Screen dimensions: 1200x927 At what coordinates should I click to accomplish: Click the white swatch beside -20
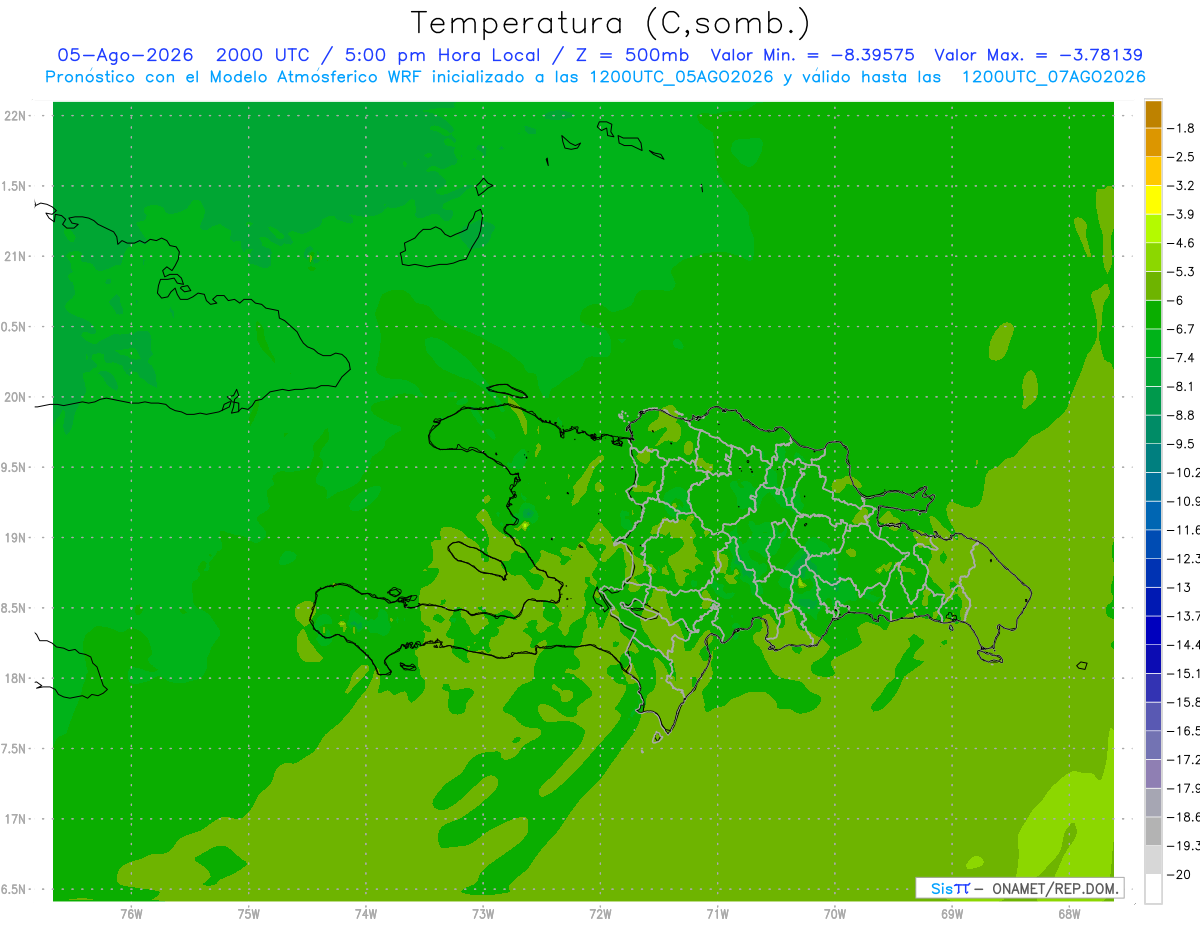[x=1153, y=889]
